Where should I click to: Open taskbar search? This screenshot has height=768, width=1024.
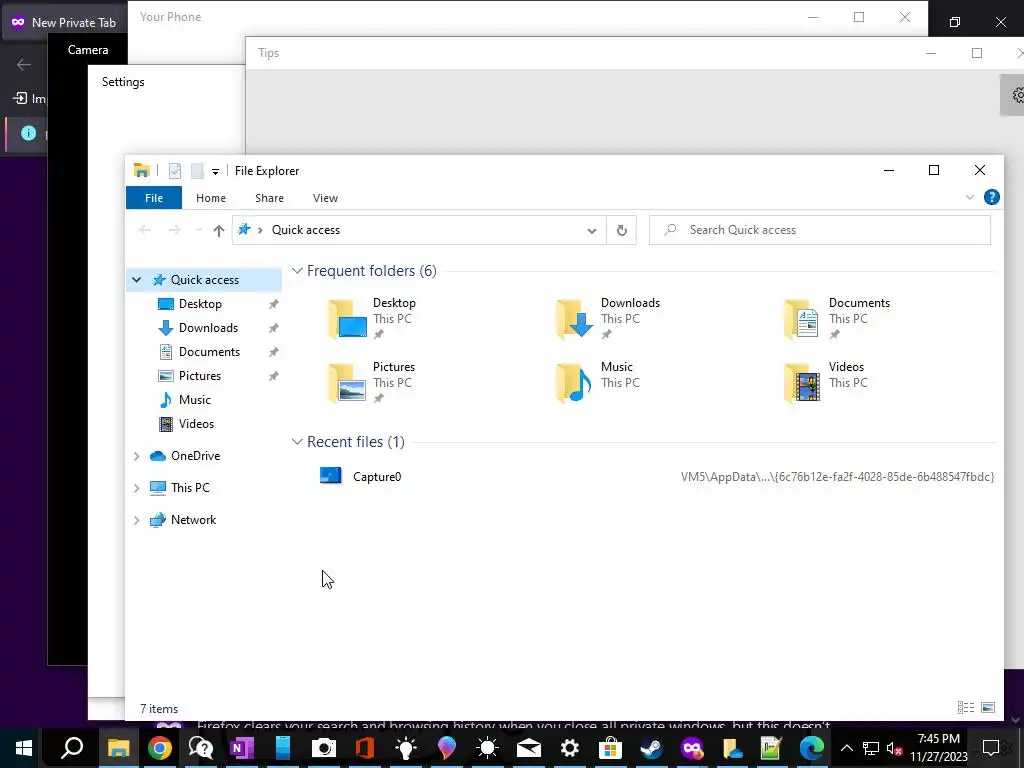point(72,748)
